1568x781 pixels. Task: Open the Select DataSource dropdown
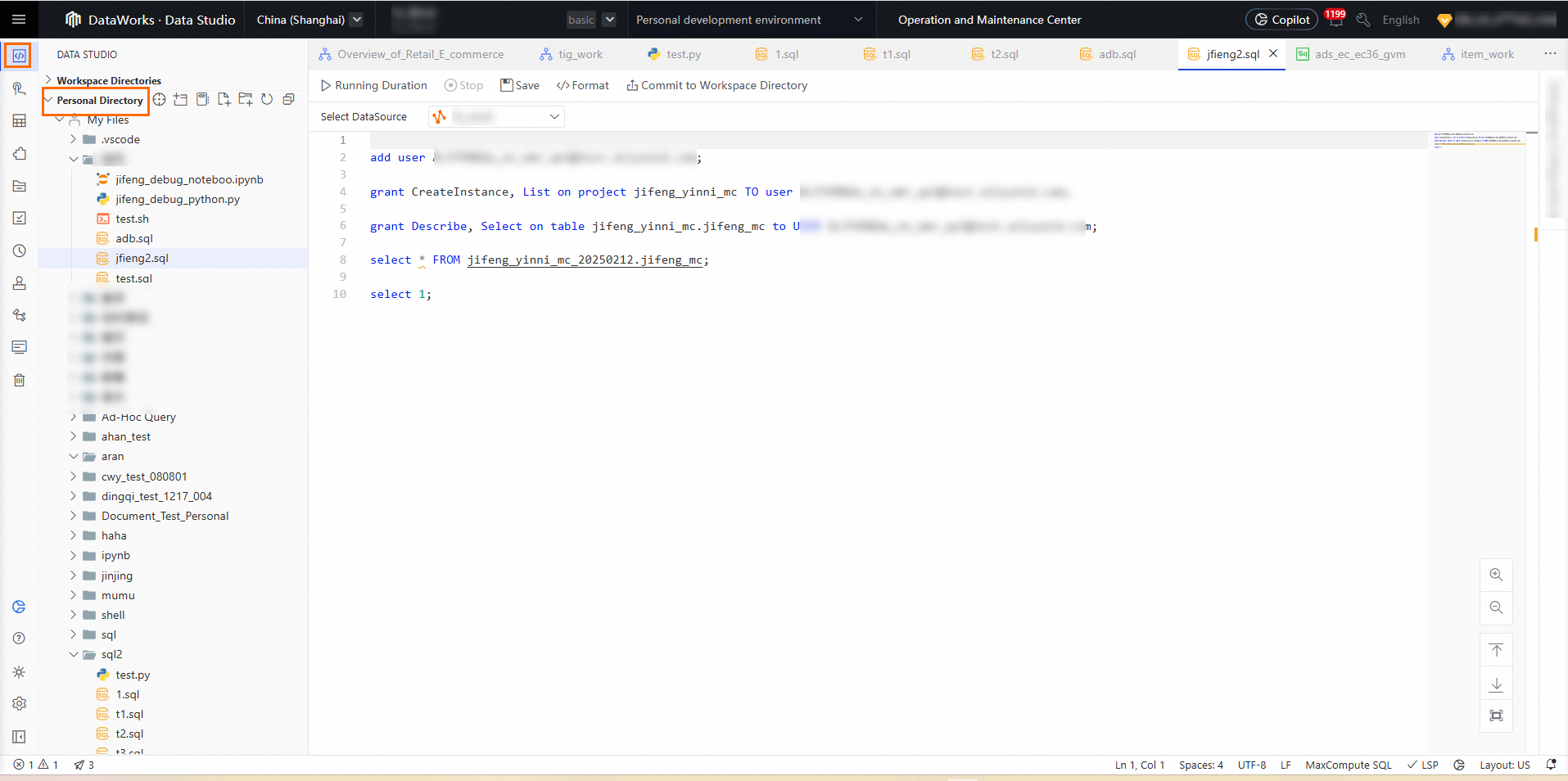pos(496,117)
